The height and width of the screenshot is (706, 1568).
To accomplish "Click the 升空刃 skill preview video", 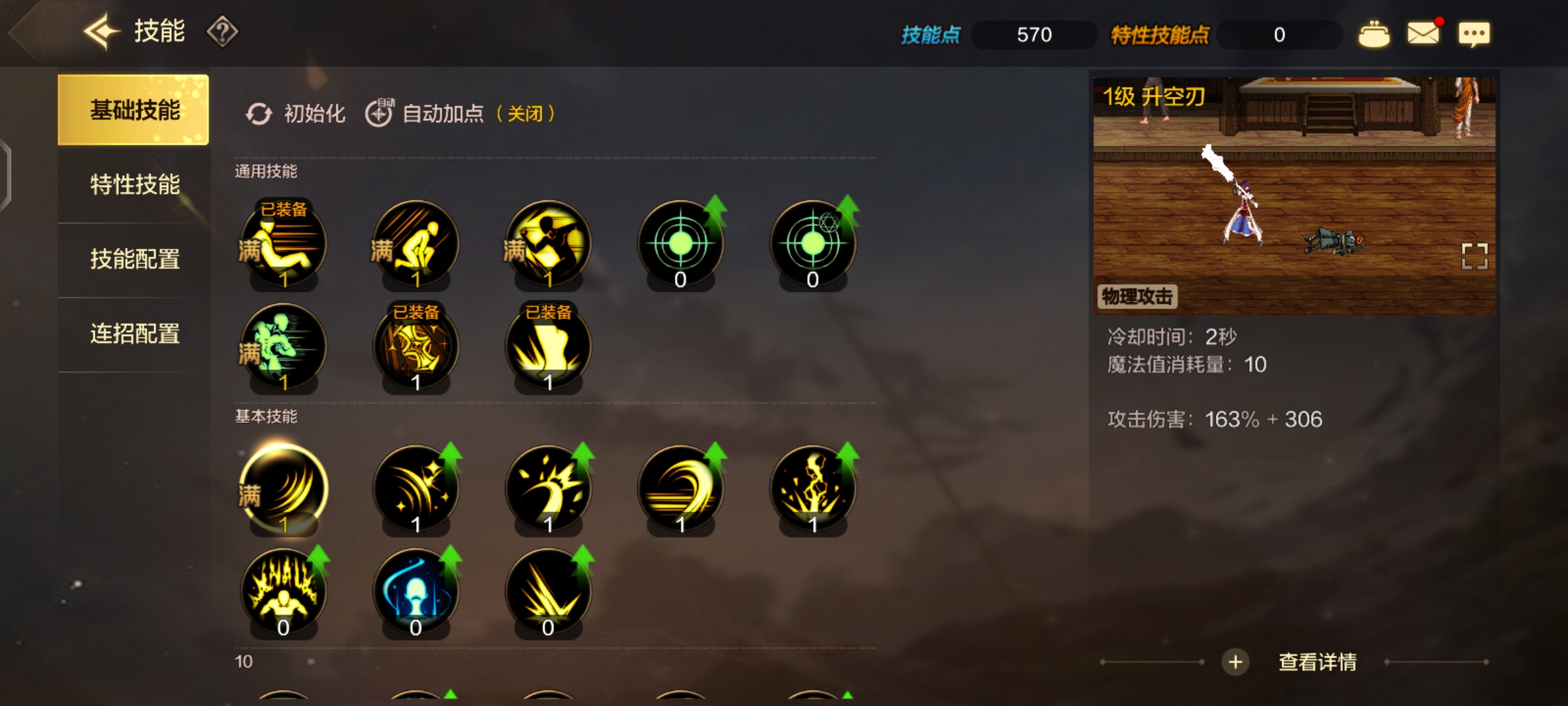I will pyautogui.click(x=1294, y=196).
